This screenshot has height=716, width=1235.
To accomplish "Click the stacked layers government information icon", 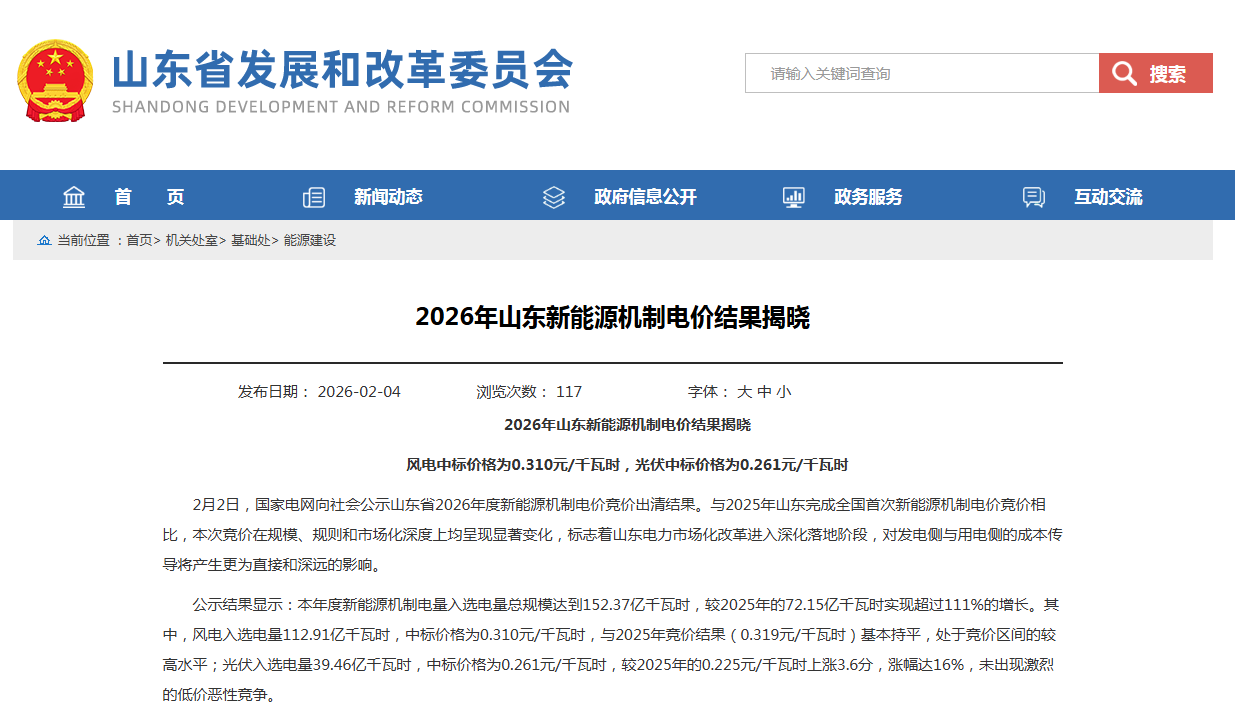I will 554,197.
